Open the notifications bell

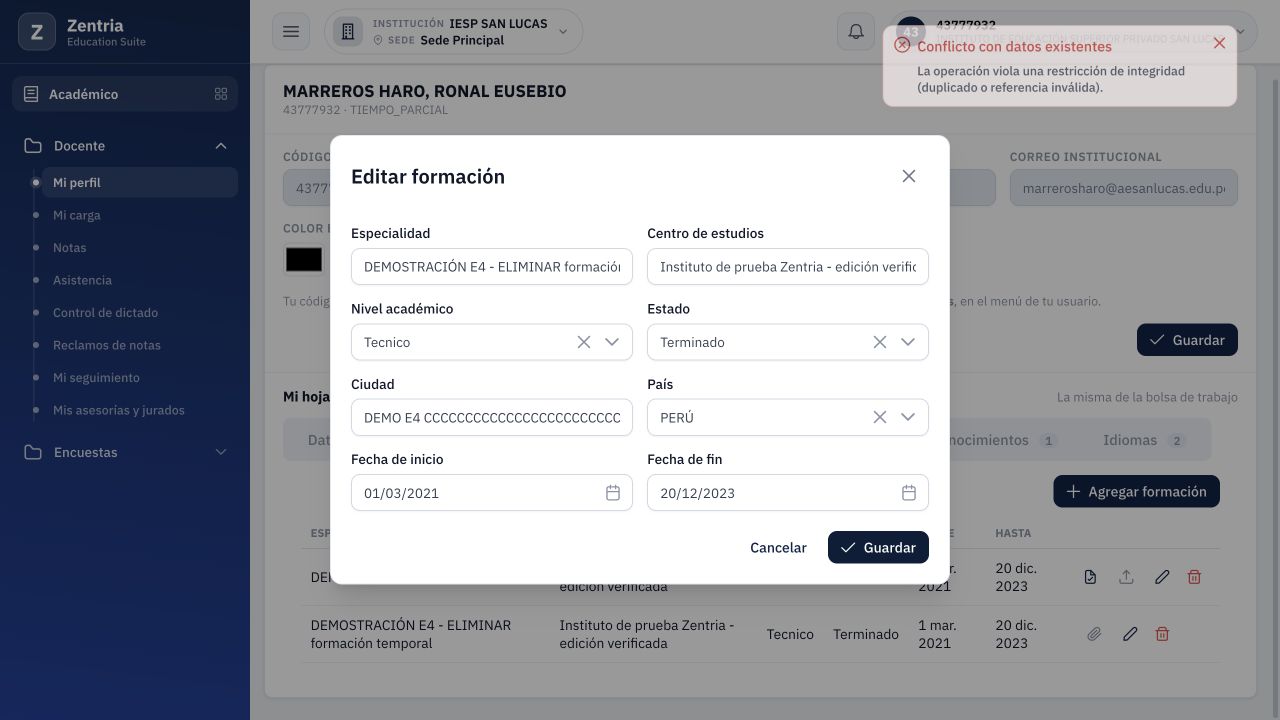click(856, 32)
